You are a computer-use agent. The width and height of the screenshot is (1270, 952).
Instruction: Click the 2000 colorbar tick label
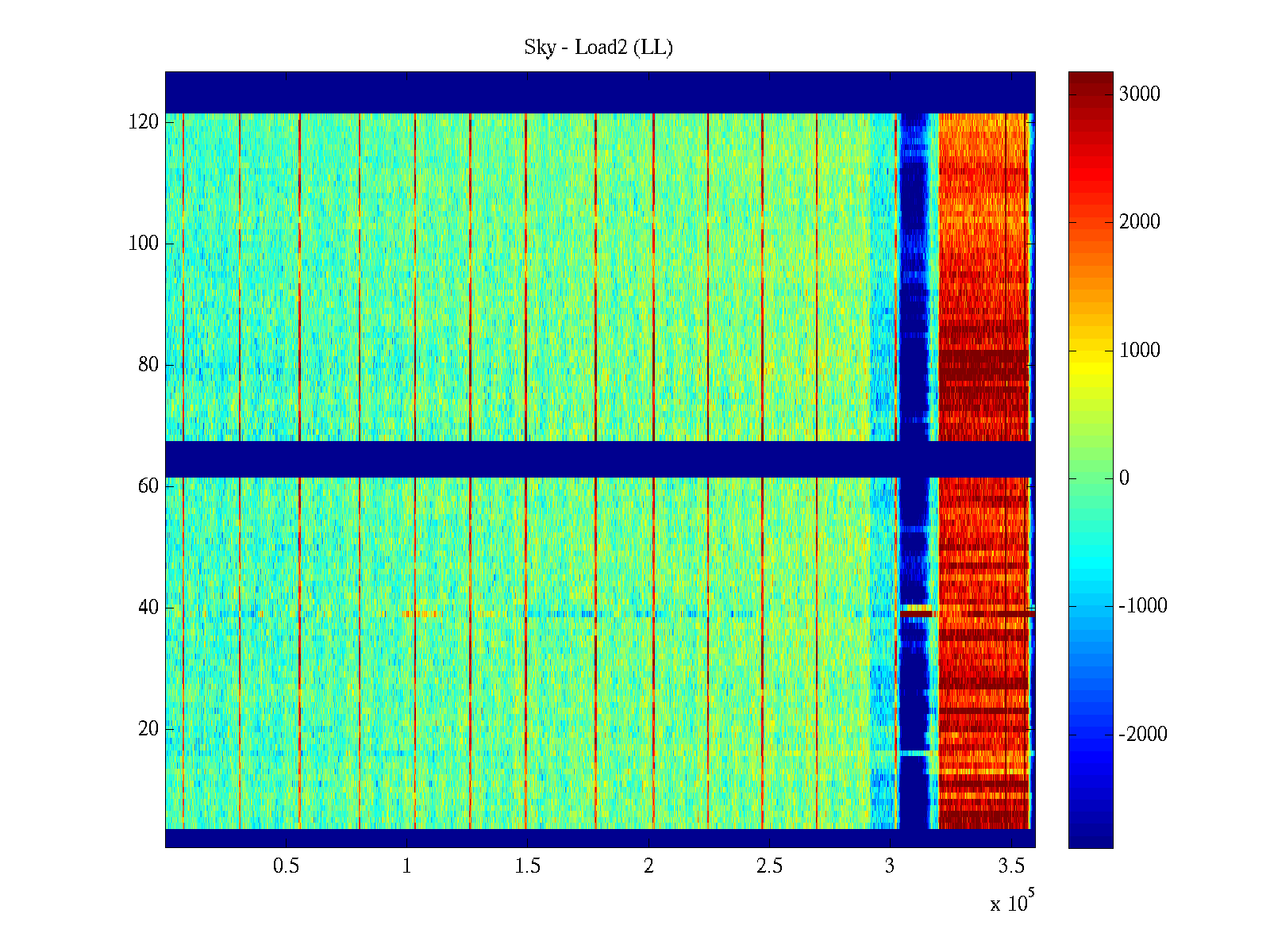point(1139,221)
